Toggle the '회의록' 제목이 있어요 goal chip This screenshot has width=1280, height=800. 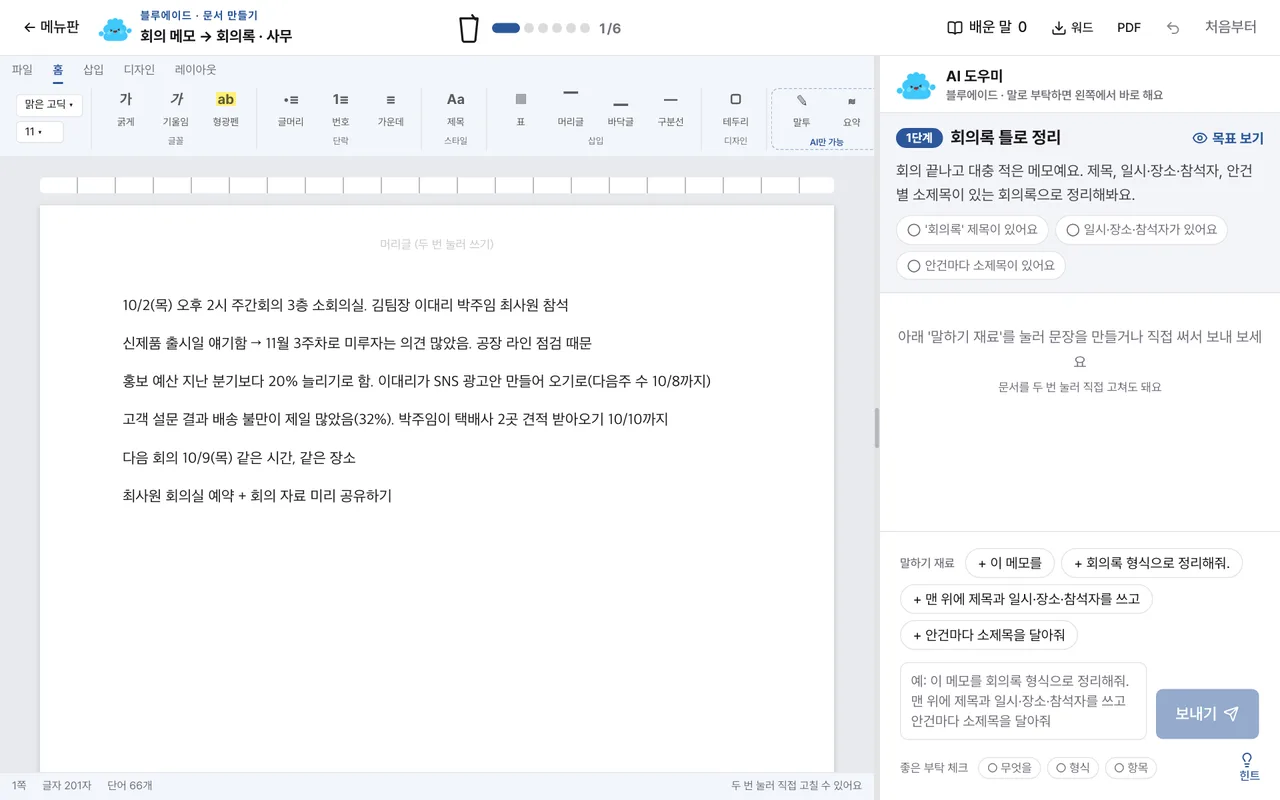(973, 230)
